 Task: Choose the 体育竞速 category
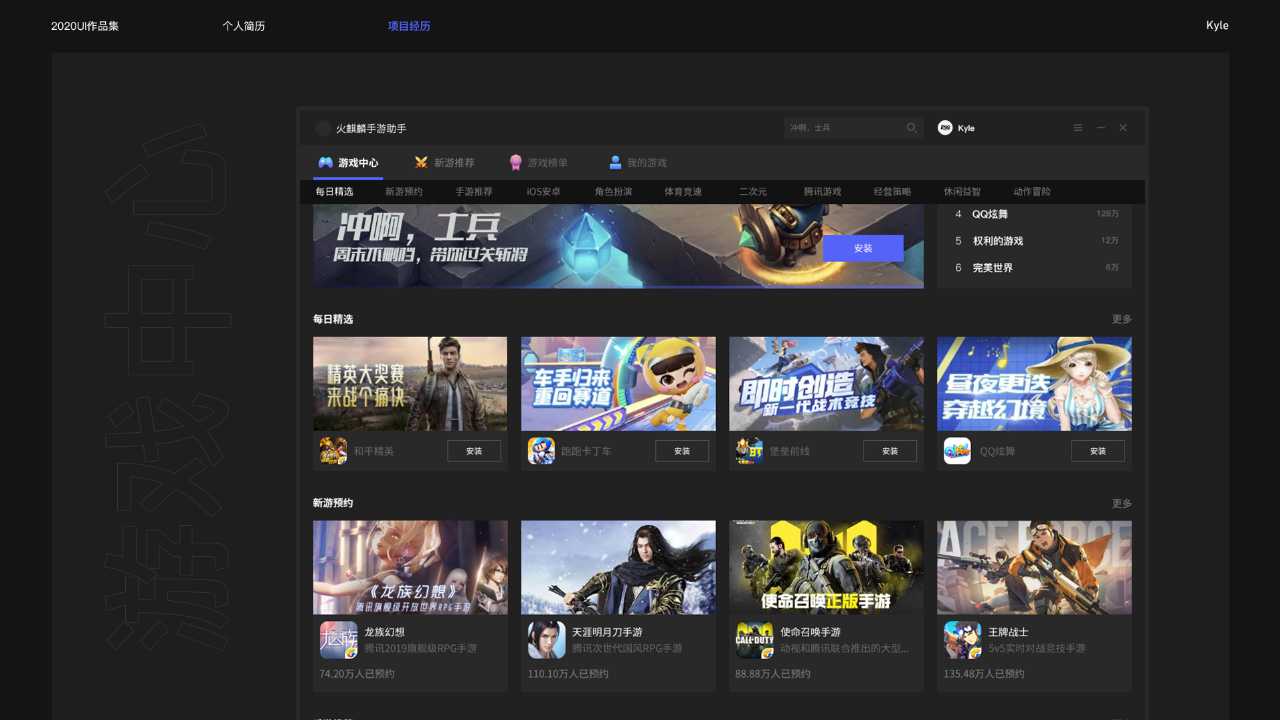[x=684, y=192]
